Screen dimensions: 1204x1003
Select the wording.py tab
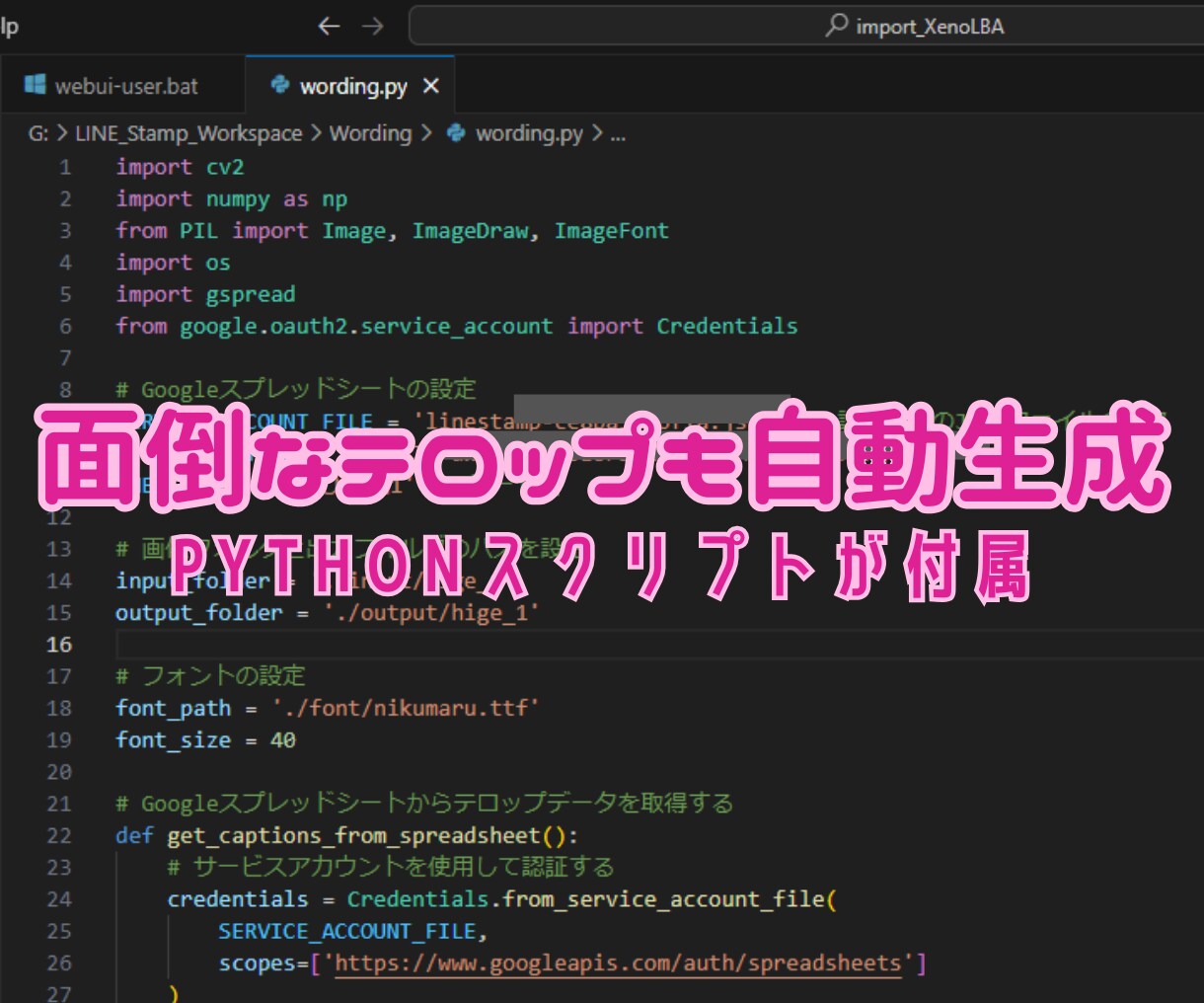tap(352, 87)
